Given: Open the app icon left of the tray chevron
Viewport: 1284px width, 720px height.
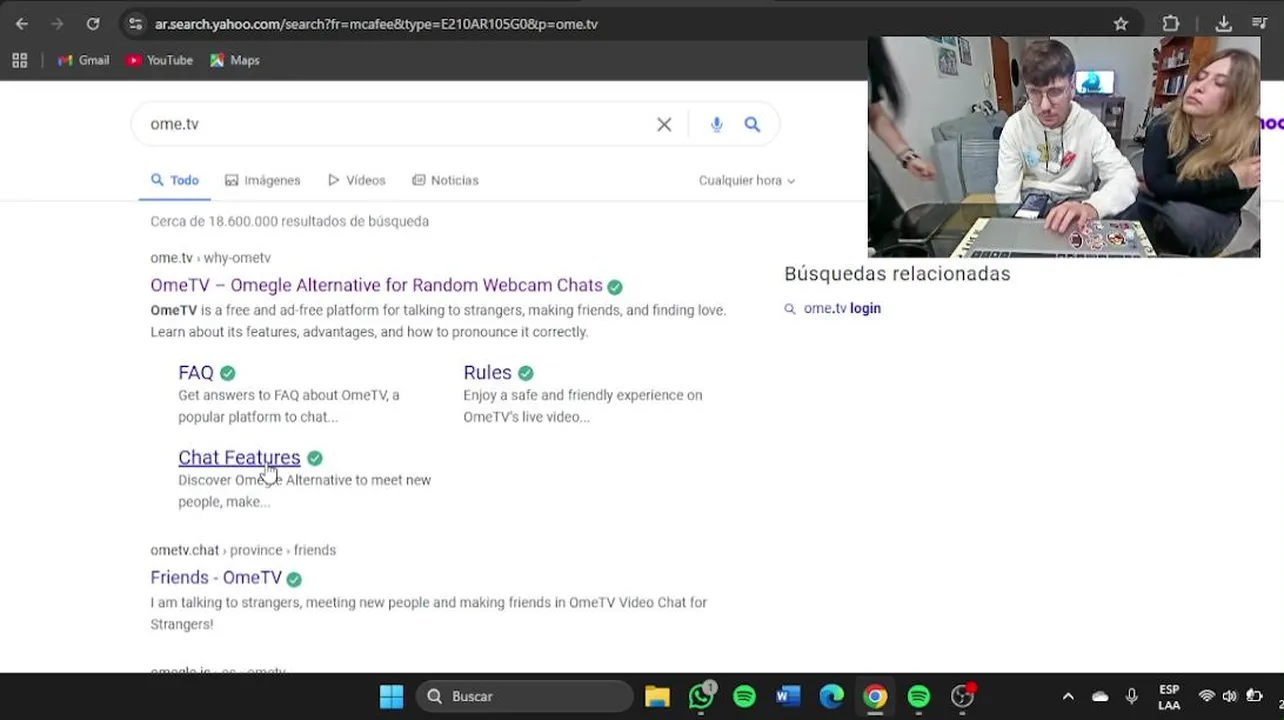Looking at the screenshot, I should [x=962, y=696].
